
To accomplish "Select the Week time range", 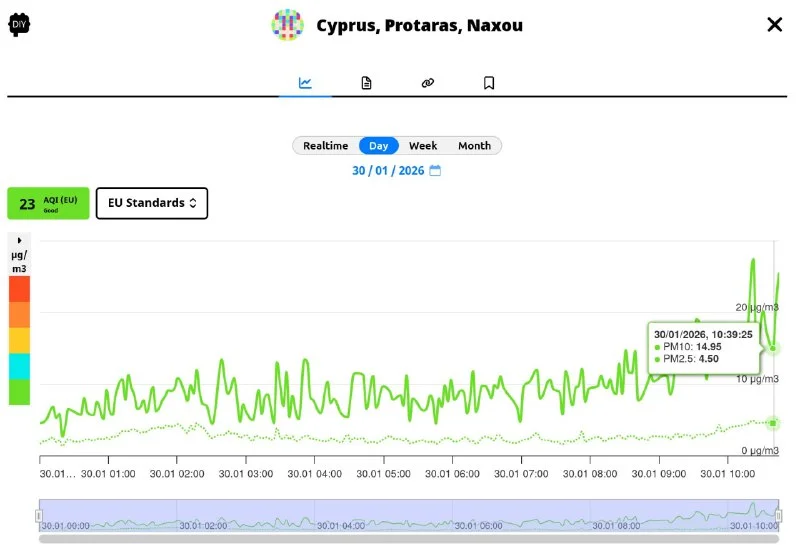I will coord(423,146).
